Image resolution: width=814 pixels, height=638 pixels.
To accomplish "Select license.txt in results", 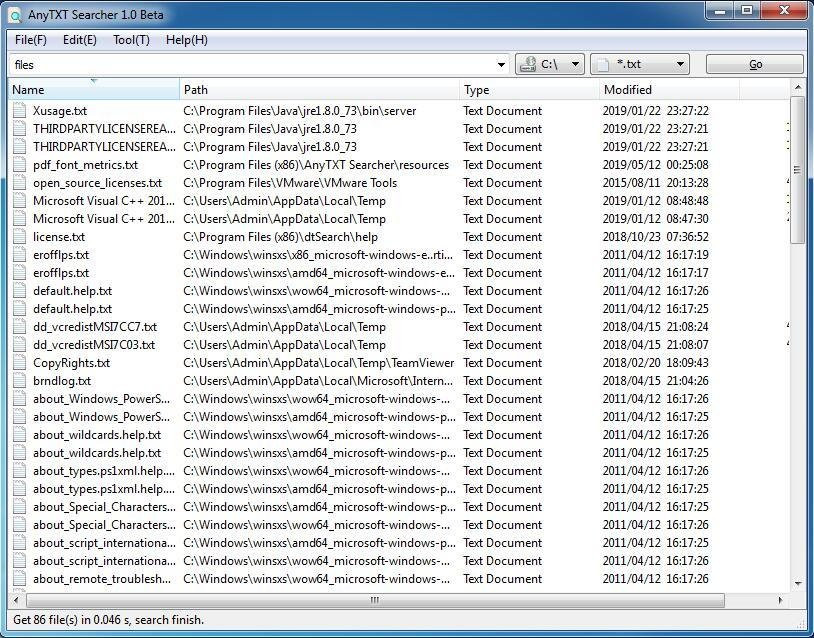I will [59, 237].
